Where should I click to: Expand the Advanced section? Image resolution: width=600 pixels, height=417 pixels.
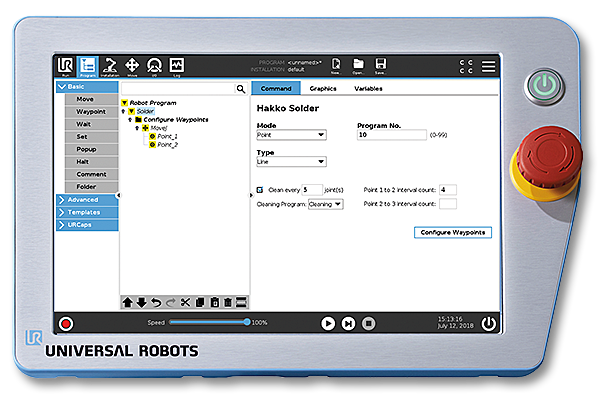pos(87,200)
